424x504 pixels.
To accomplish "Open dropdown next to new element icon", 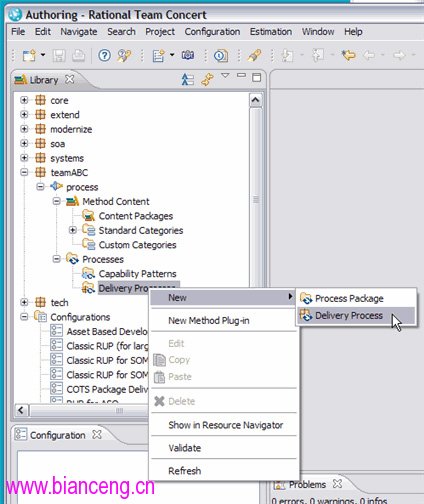I will click(172, 55).
